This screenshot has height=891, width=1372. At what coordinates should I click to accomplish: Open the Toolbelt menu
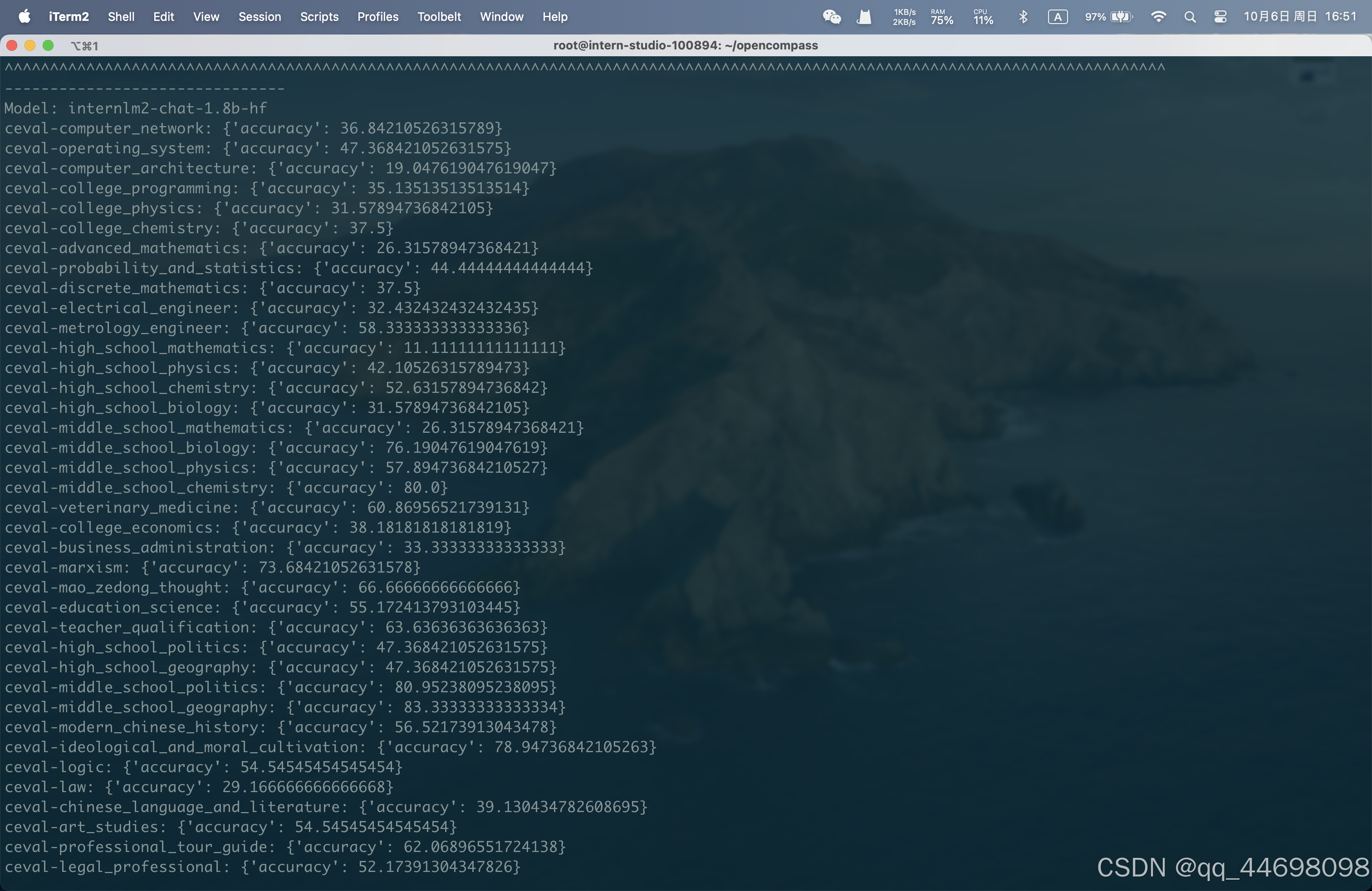click(x=439, y=17)
